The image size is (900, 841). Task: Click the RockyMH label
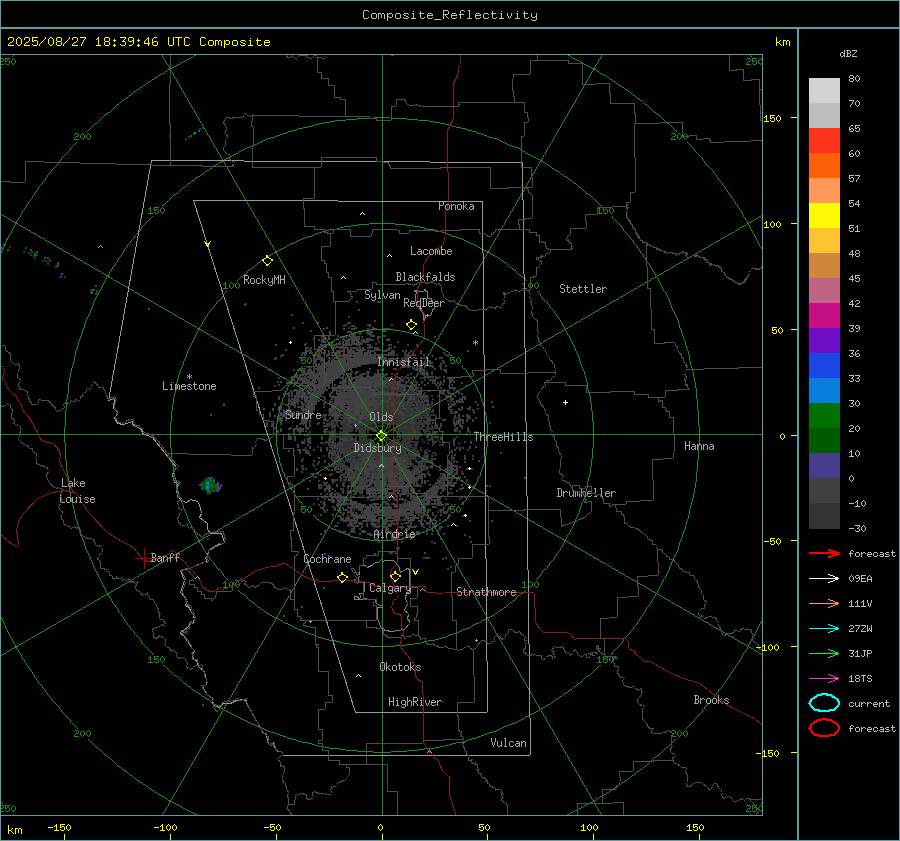pos(264,280)
